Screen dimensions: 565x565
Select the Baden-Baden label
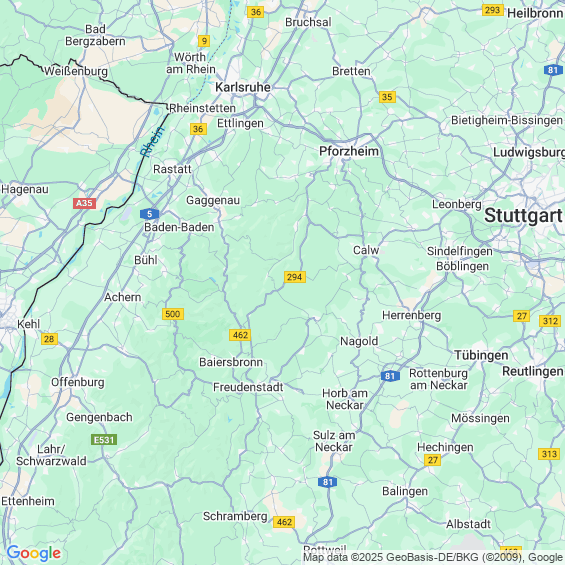179,227
